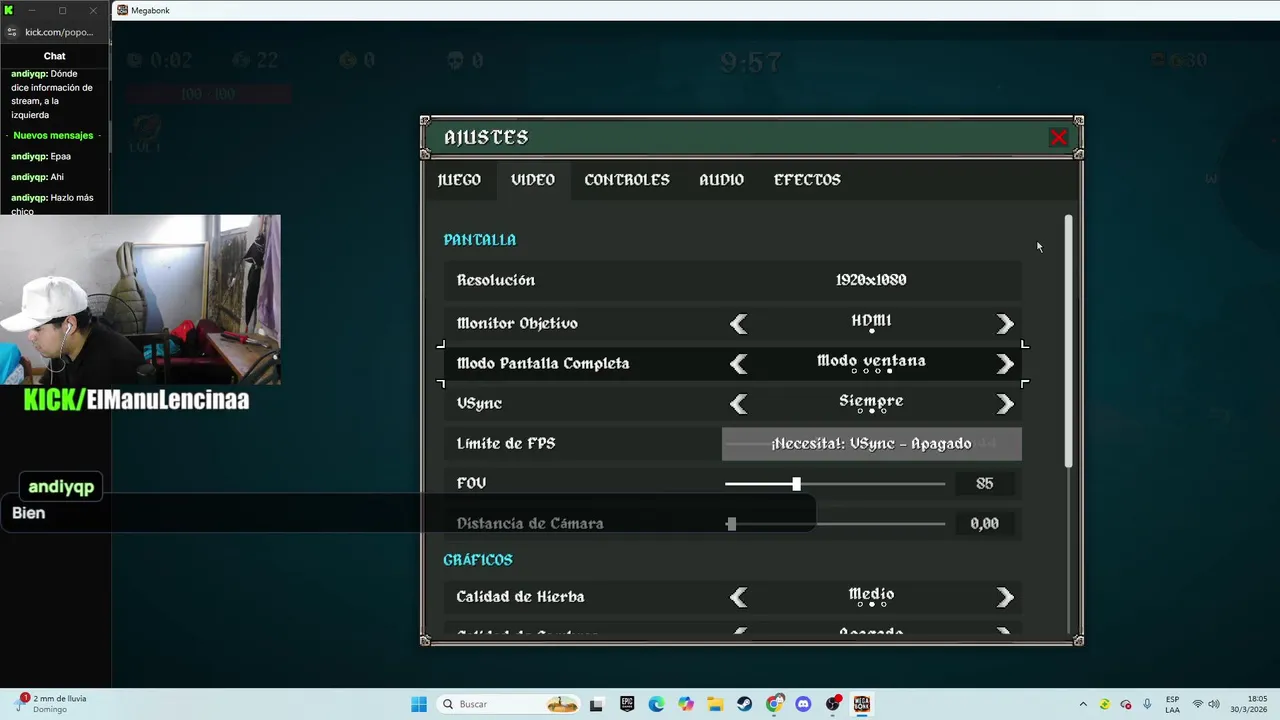
Task: Click the Gráficos section heading
Action: (x=478, y=560)
